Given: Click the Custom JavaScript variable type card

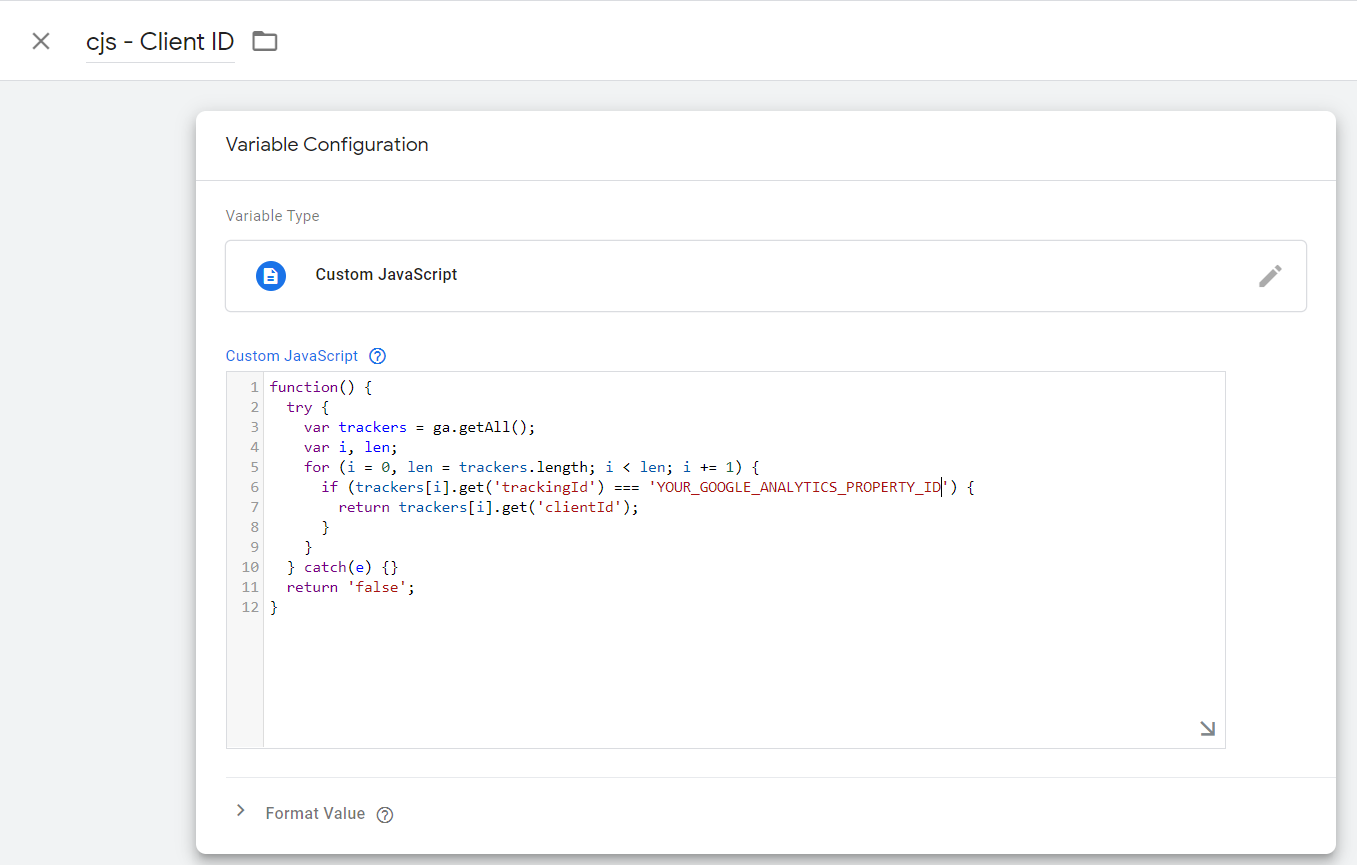Looking at the screenshot, I should (x=766, y=276).
